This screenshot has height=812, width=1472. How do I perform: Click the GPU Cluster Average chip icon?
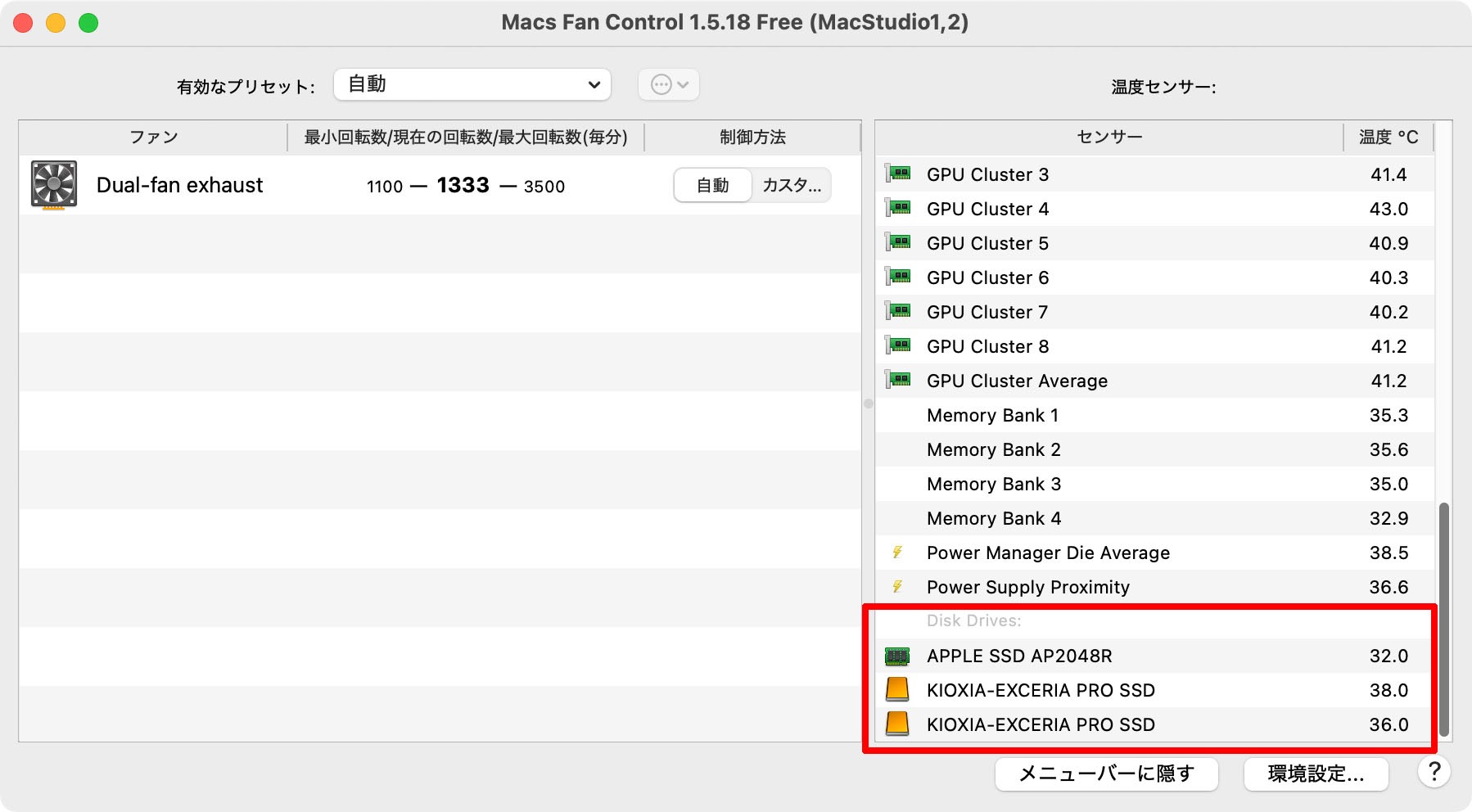pyautogui.click(x=899, y=380)
